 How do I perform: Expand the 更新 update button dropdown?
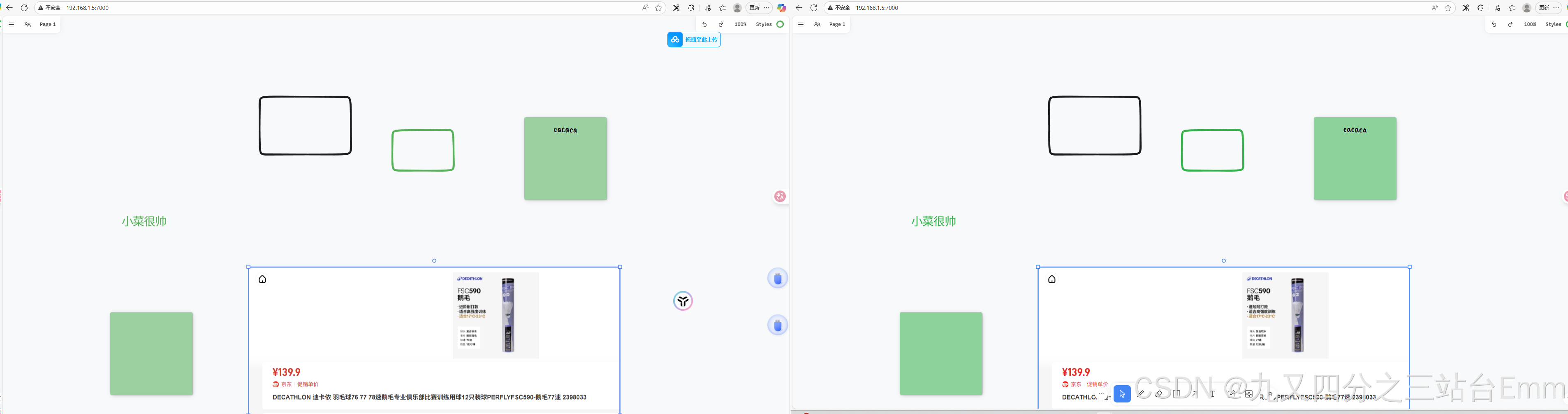[x=755, y=8]
